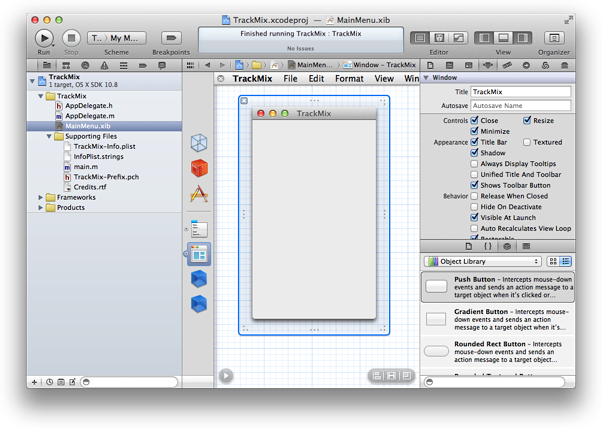Enable Release When Closed
602x428 pixels.
475,196
